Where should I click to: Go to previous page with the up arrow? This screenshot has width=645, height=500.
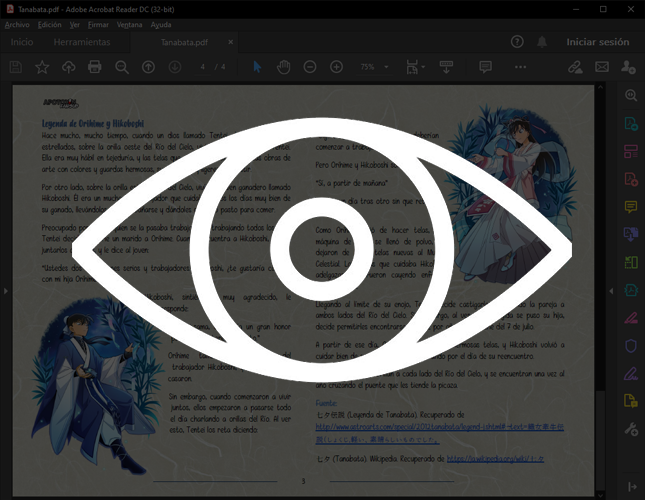tap(148, 67)
